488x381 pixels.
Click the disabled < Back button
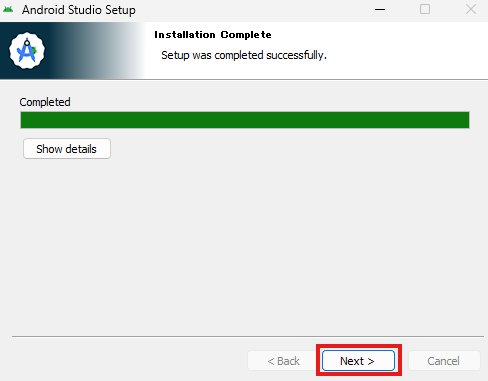(x=283, y=361)
